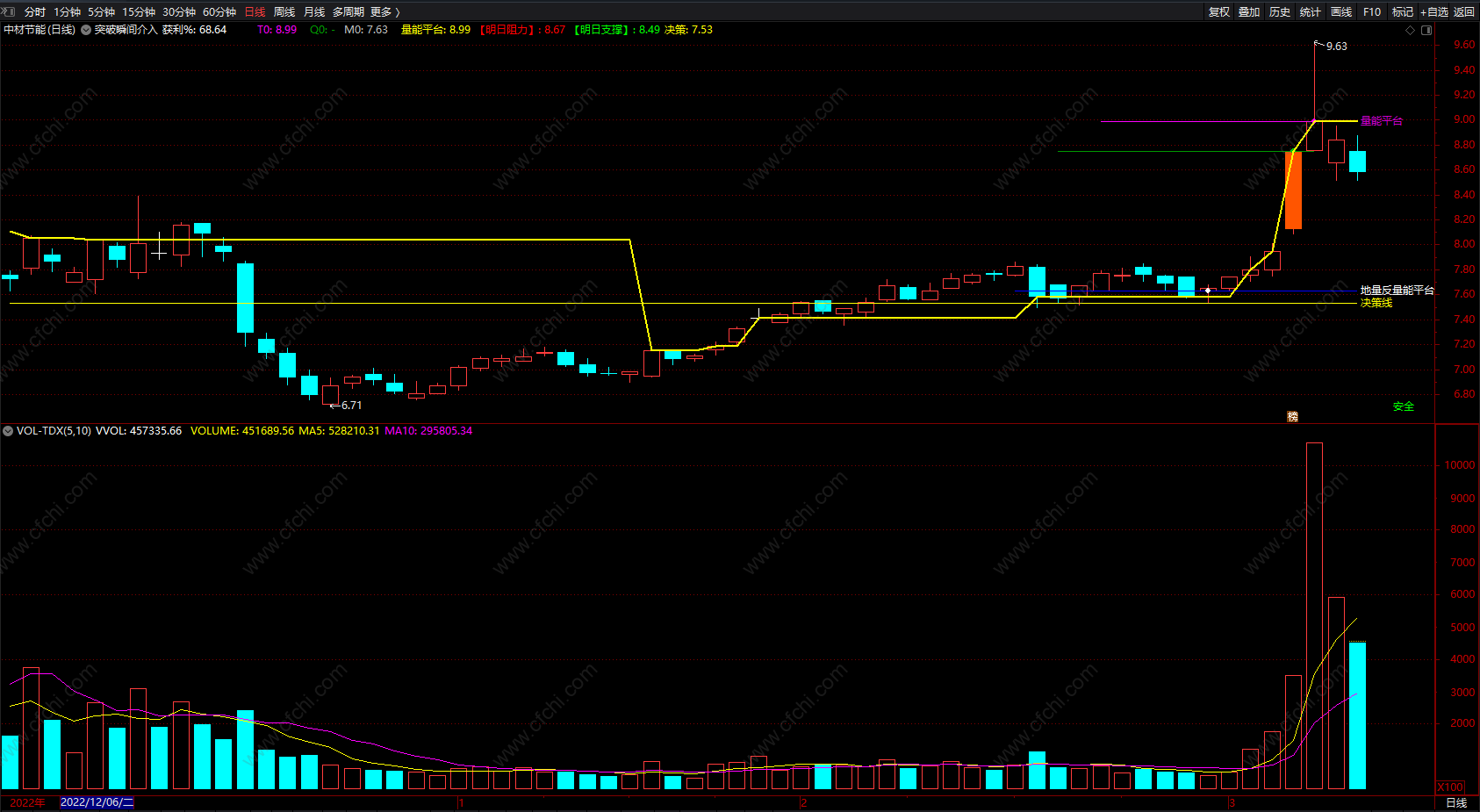1480x812 pixels.
Task: Open the 多周期 multi-period view
Action: [348, 11]
